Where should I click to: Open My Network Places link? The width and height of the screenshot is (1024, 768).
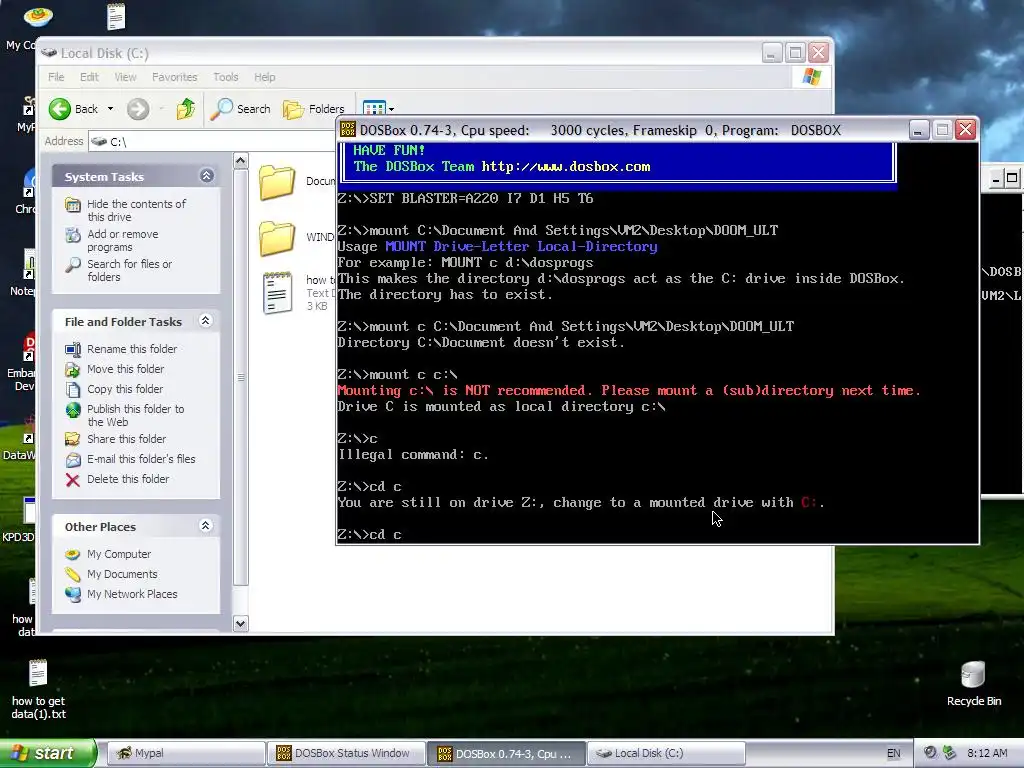(x=132, y=594)
